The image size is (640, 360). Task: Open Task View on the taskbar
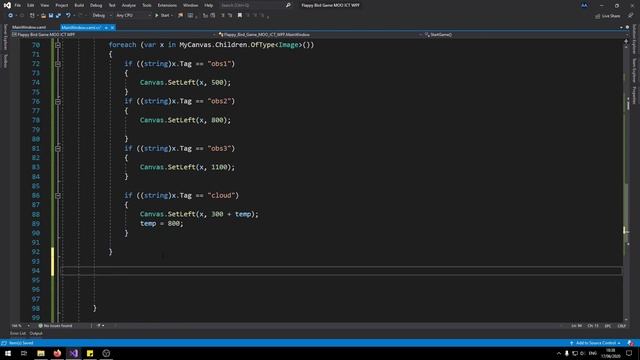tap(24, 353)
